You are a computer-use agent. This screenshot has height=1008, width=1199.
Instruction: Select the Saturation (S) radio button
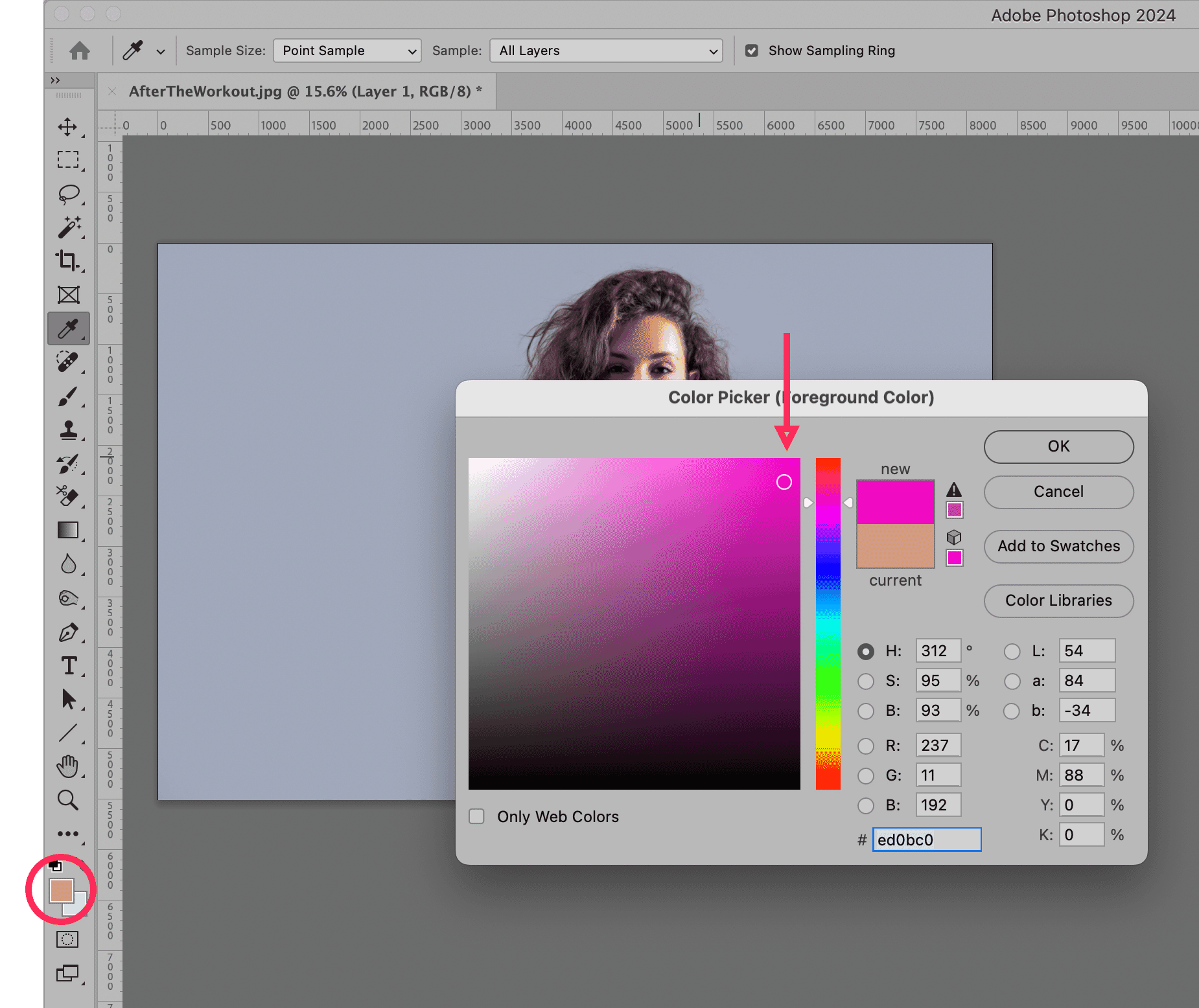click(x=866, y=681)
